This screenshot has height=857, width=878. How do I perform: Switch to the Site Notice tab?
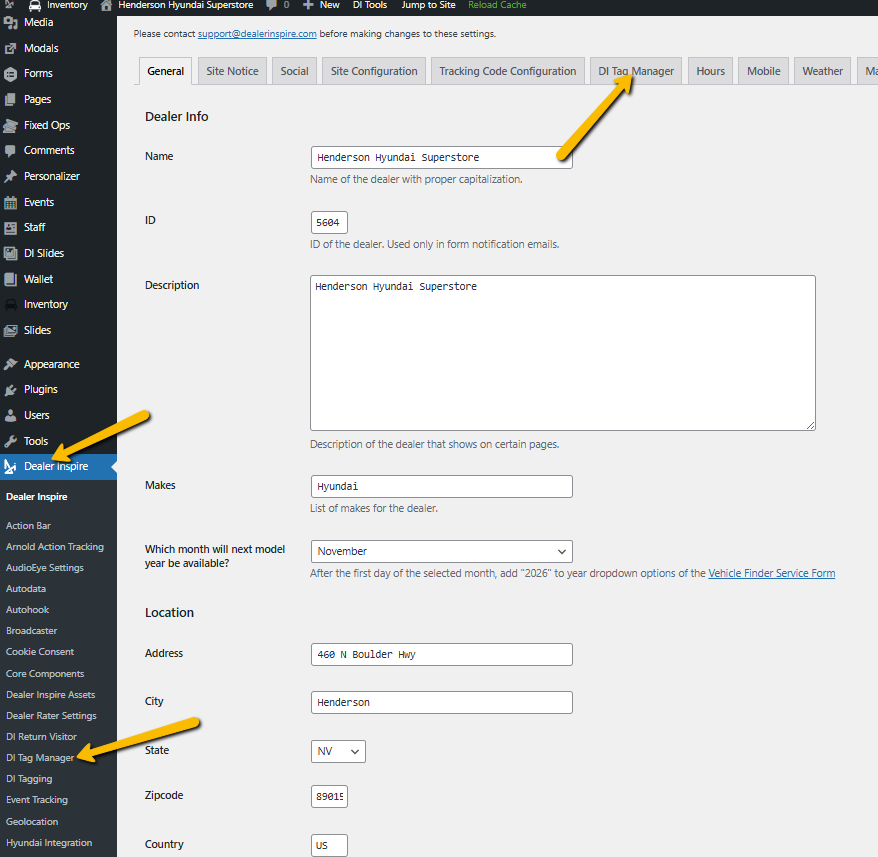[232, 71]
